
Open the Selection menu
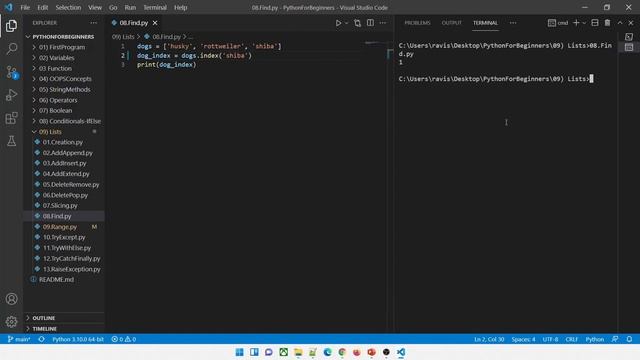[68, 7]
